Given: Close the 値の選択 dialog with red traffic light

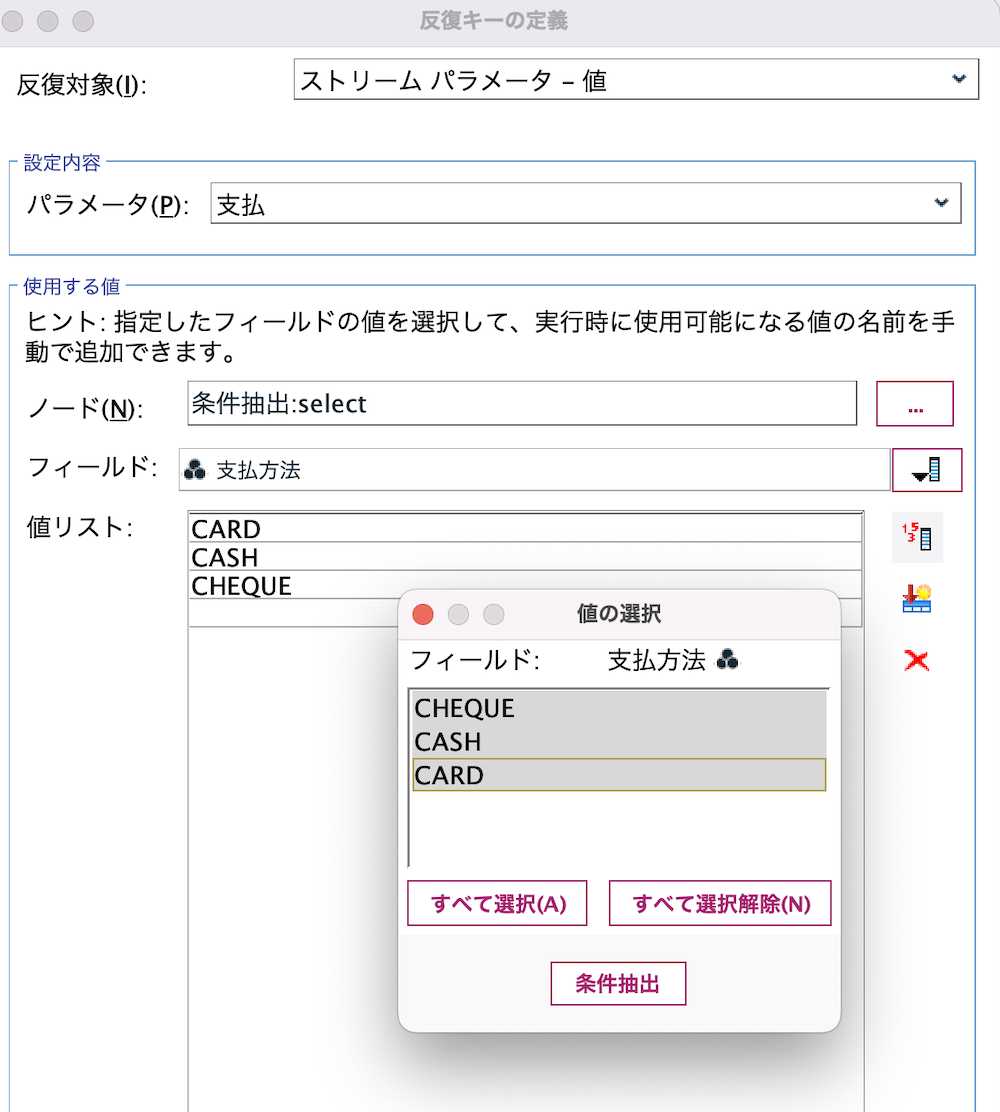Looking at the screenshot, I should (x=423, y=615).
